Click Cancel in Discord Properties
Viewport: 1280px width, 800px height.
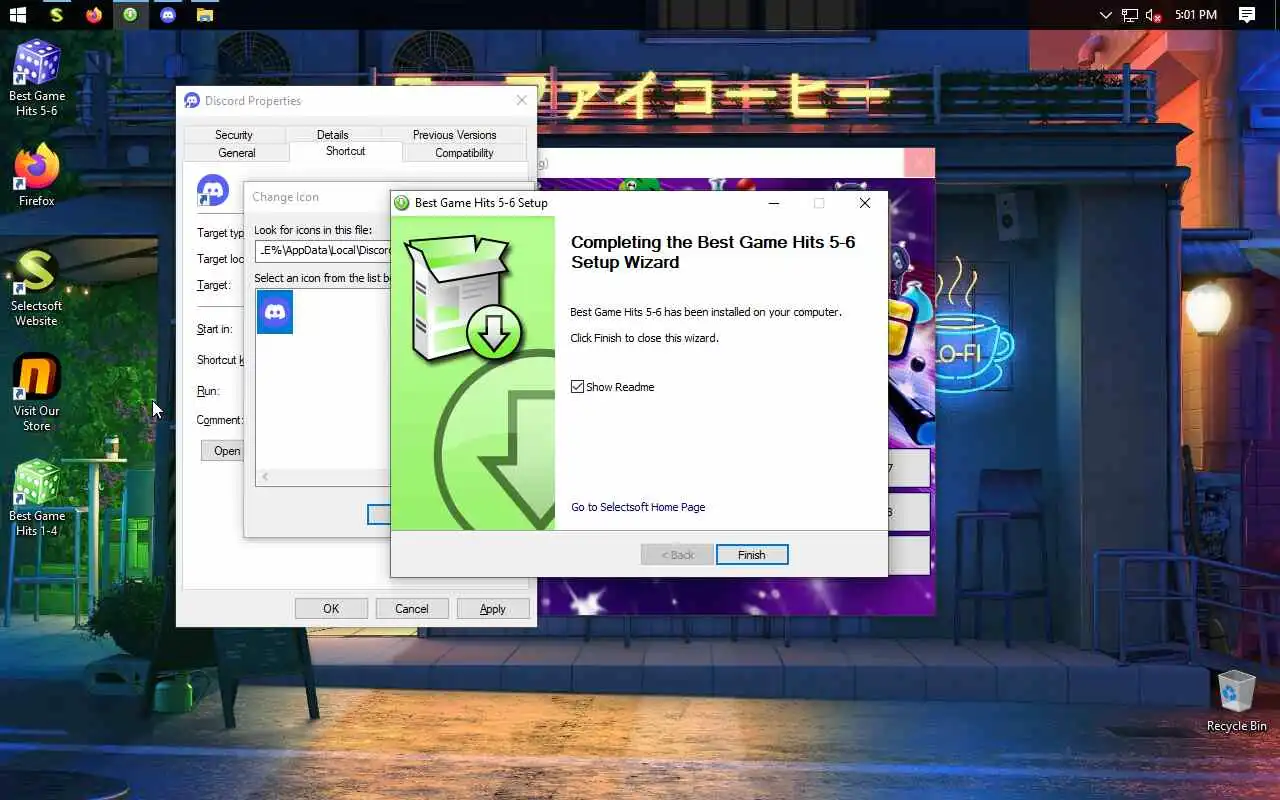coord(412,609)
